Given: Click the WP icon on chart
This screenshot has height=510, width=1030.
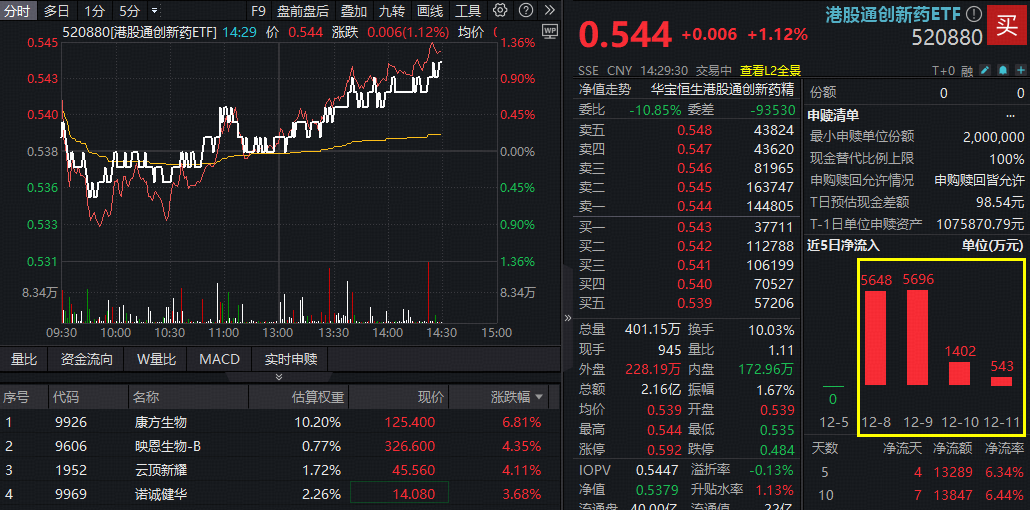Looking at the screenshot, I should pos(549,32).
